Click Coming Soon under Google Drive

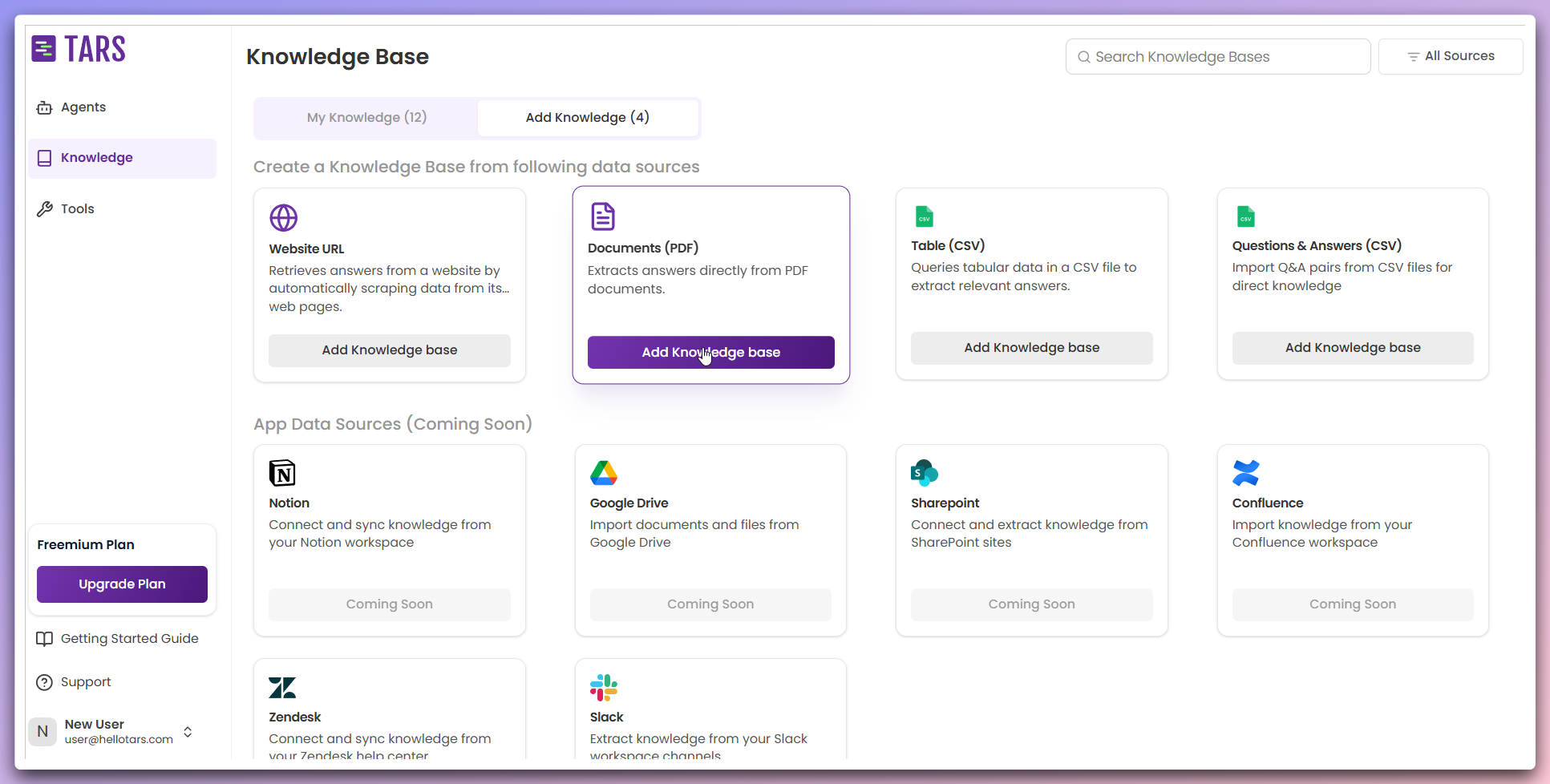click(710, 604)
